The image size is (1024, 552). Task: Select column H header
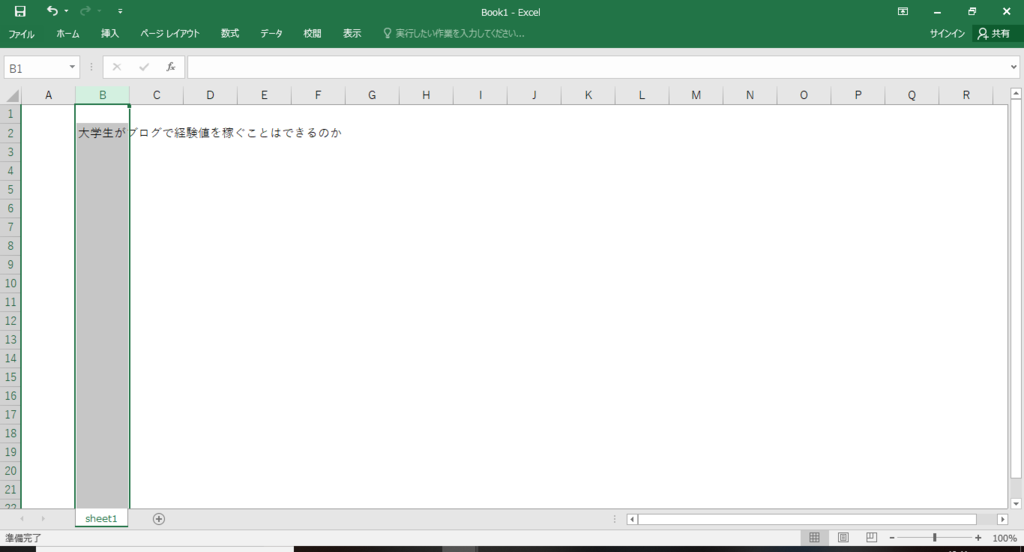click(426, 95)
